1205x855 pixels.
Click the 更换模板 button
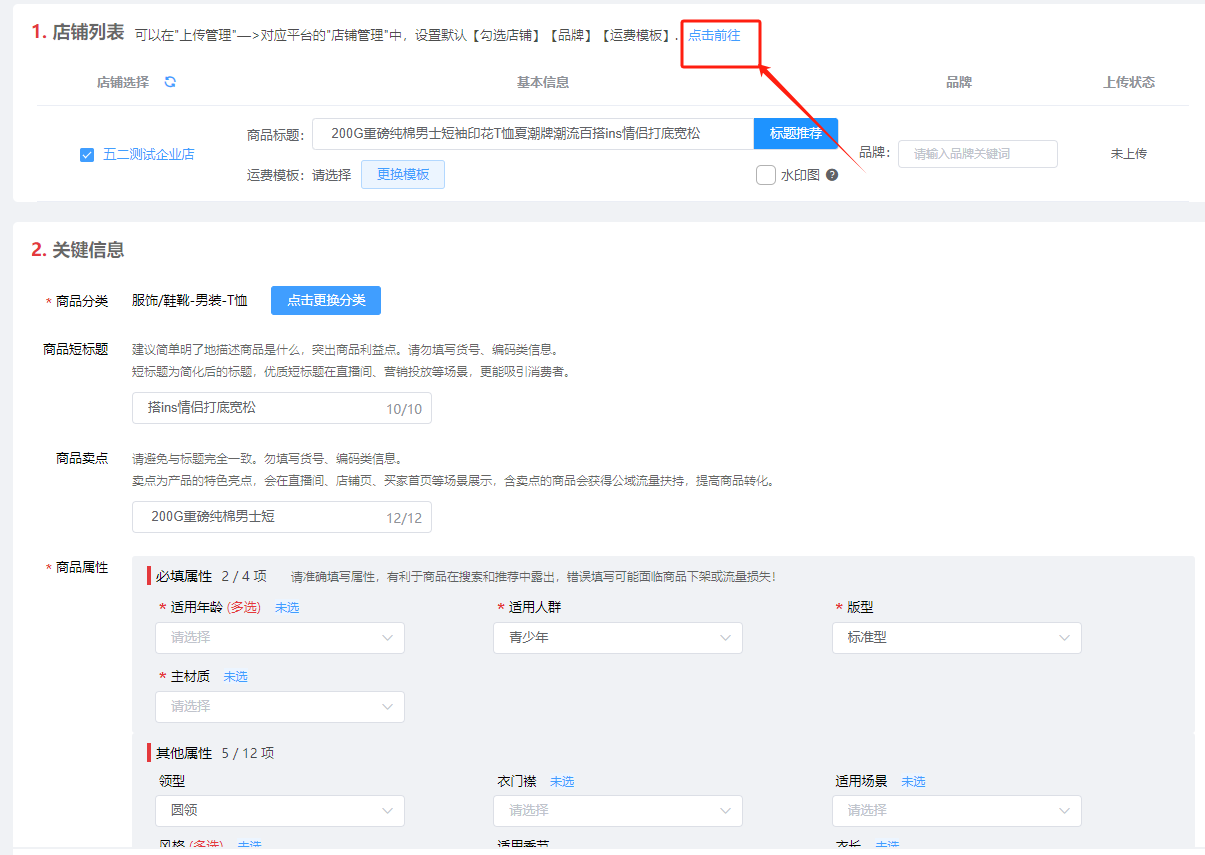point(403,175)
